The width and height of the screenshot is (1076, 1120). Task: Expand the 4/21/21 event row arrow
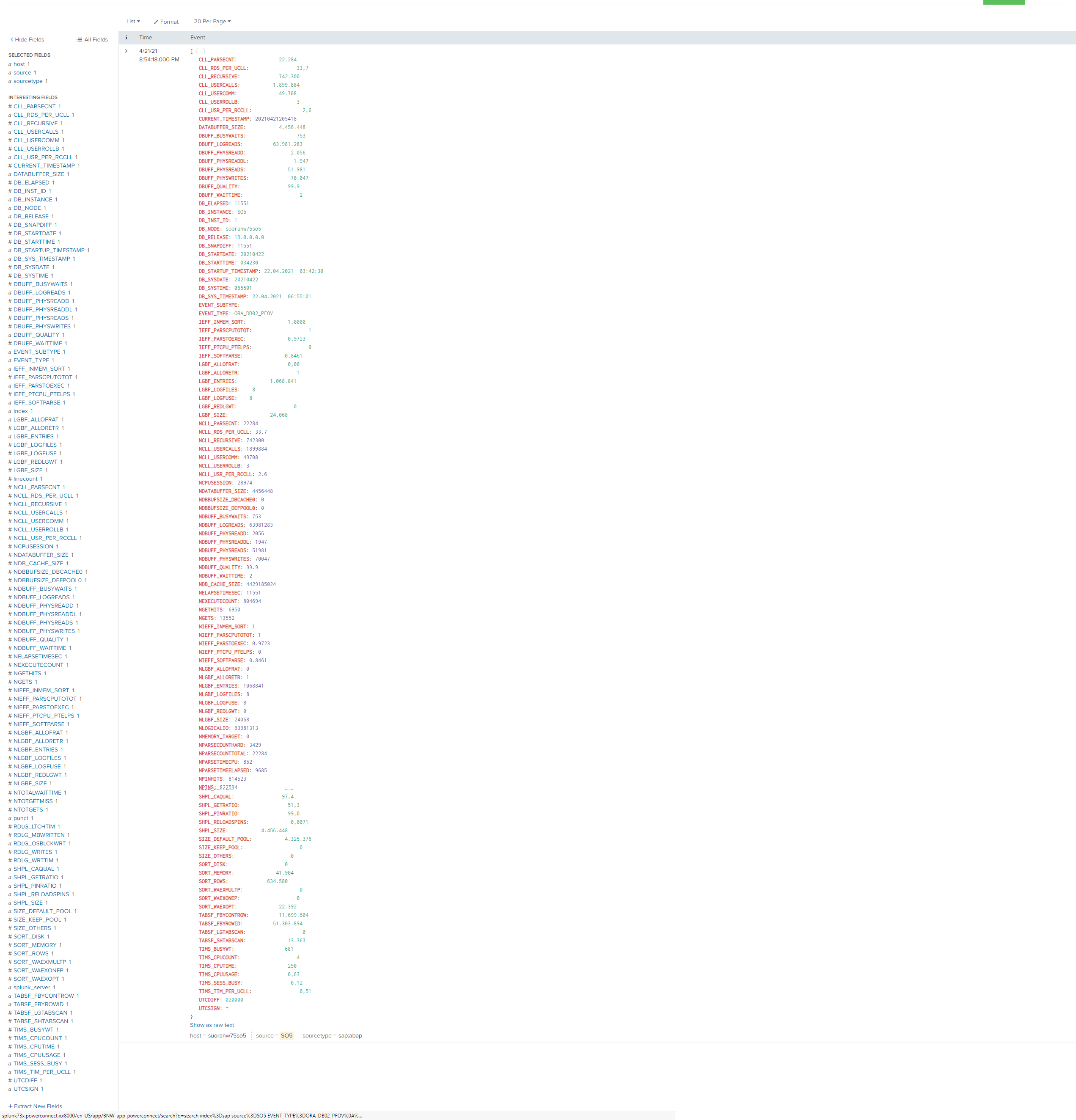[126, 52]
